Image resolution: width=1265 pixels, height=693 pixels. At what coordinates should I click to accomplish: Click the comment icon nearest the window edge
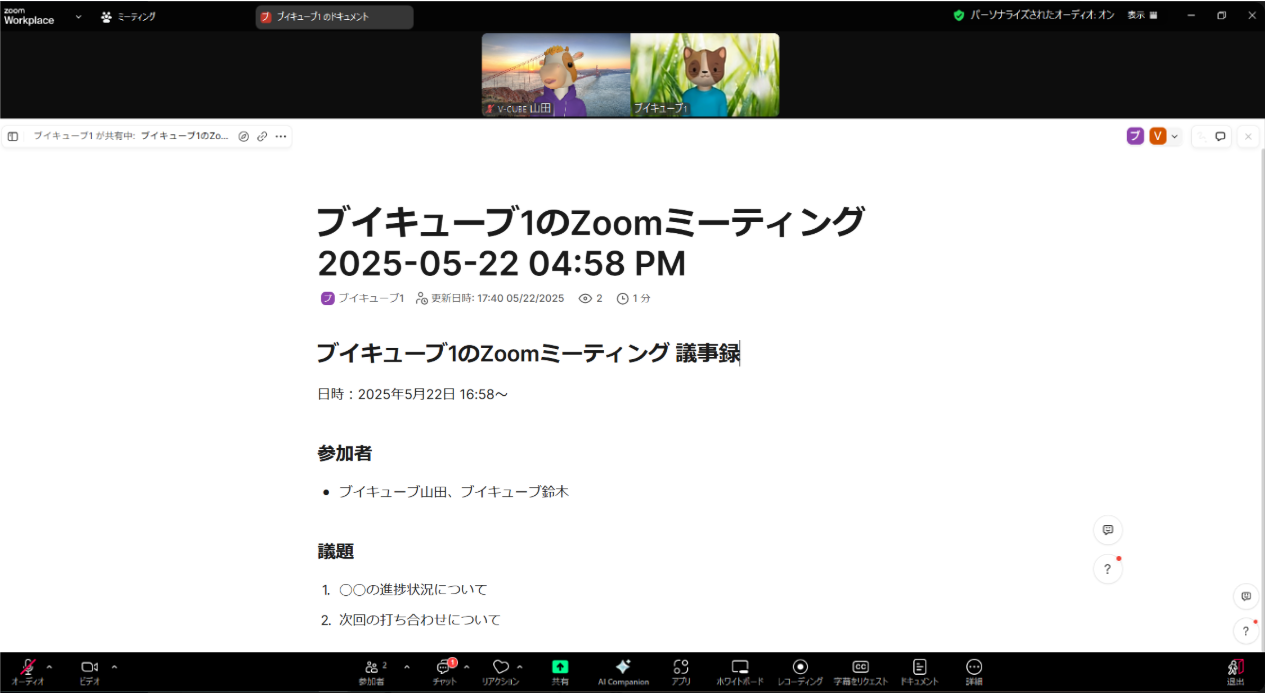1246,596
